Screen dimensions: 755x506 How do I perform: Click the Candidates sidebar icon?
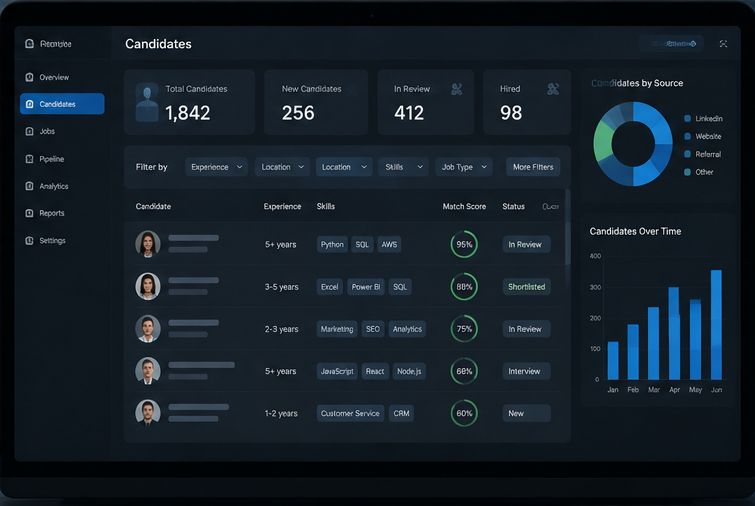pyautogui.click(x=29, y=104)
